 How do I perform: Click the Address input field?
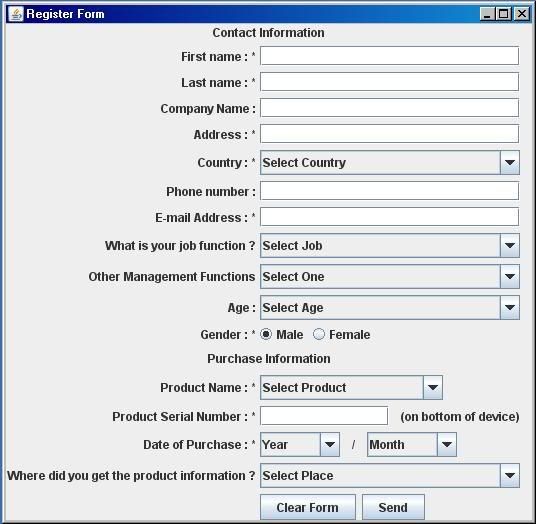tap(389, 134)
